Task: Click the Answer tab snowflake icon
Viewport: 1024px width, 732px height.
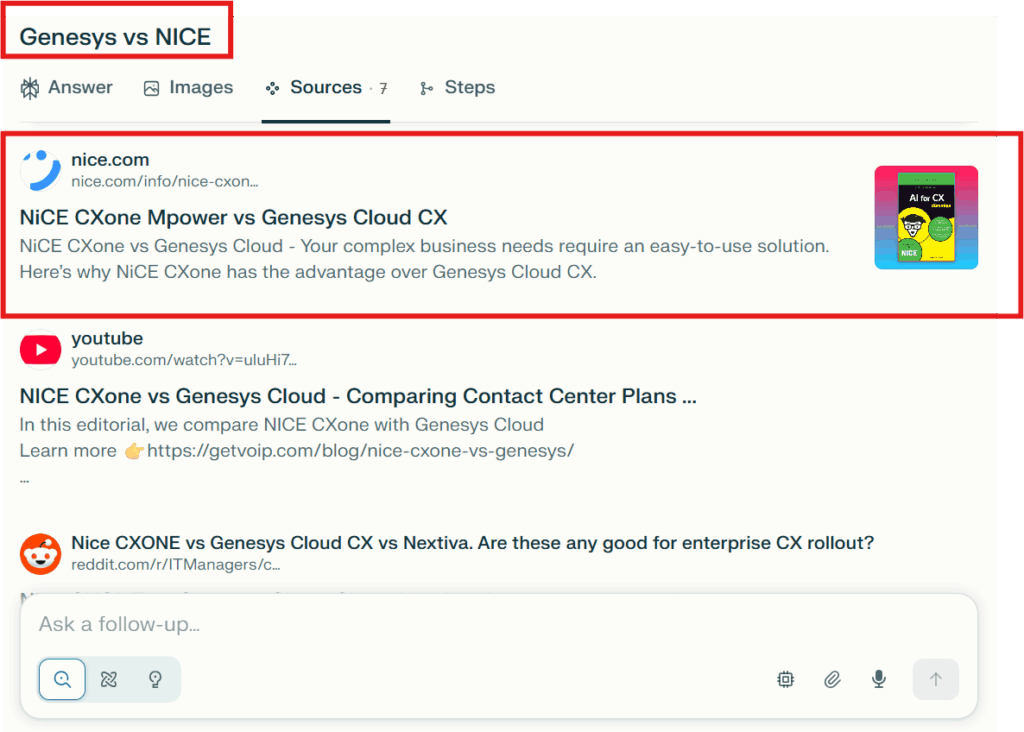Action: (29, 88)
